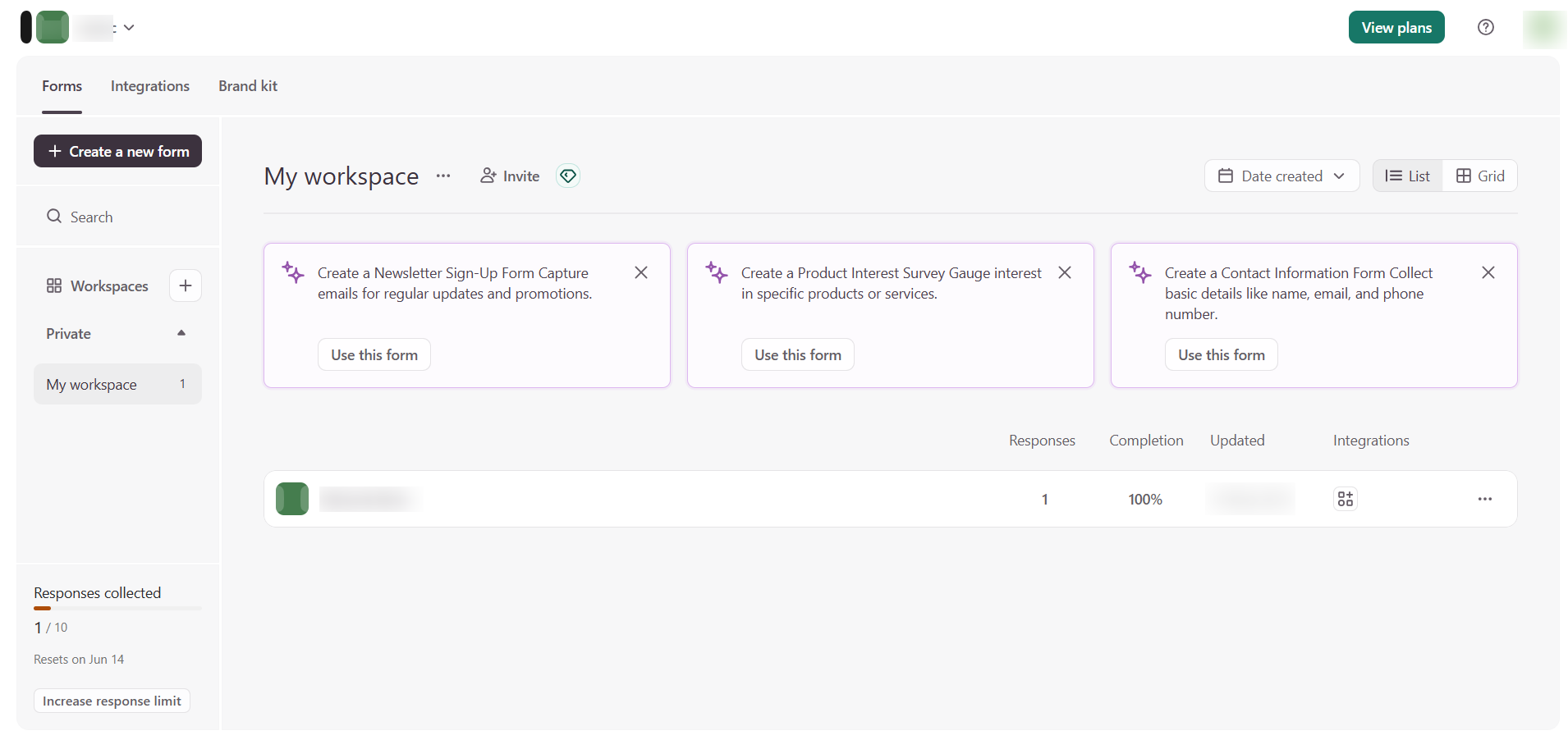Viewport: 1568px width, 740px height.
Task: Collapse the Private workspaces section
Action: 181,333
